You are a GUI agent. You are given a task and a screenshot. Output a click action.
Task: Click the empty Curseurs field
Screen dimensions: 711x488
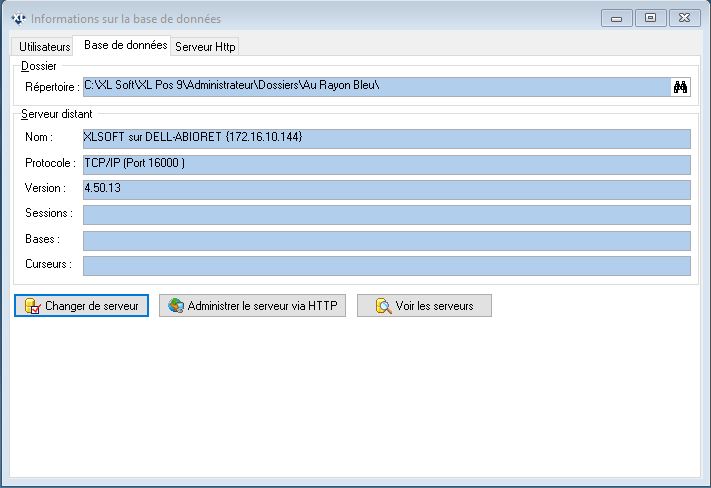click(x=386, y=266)
